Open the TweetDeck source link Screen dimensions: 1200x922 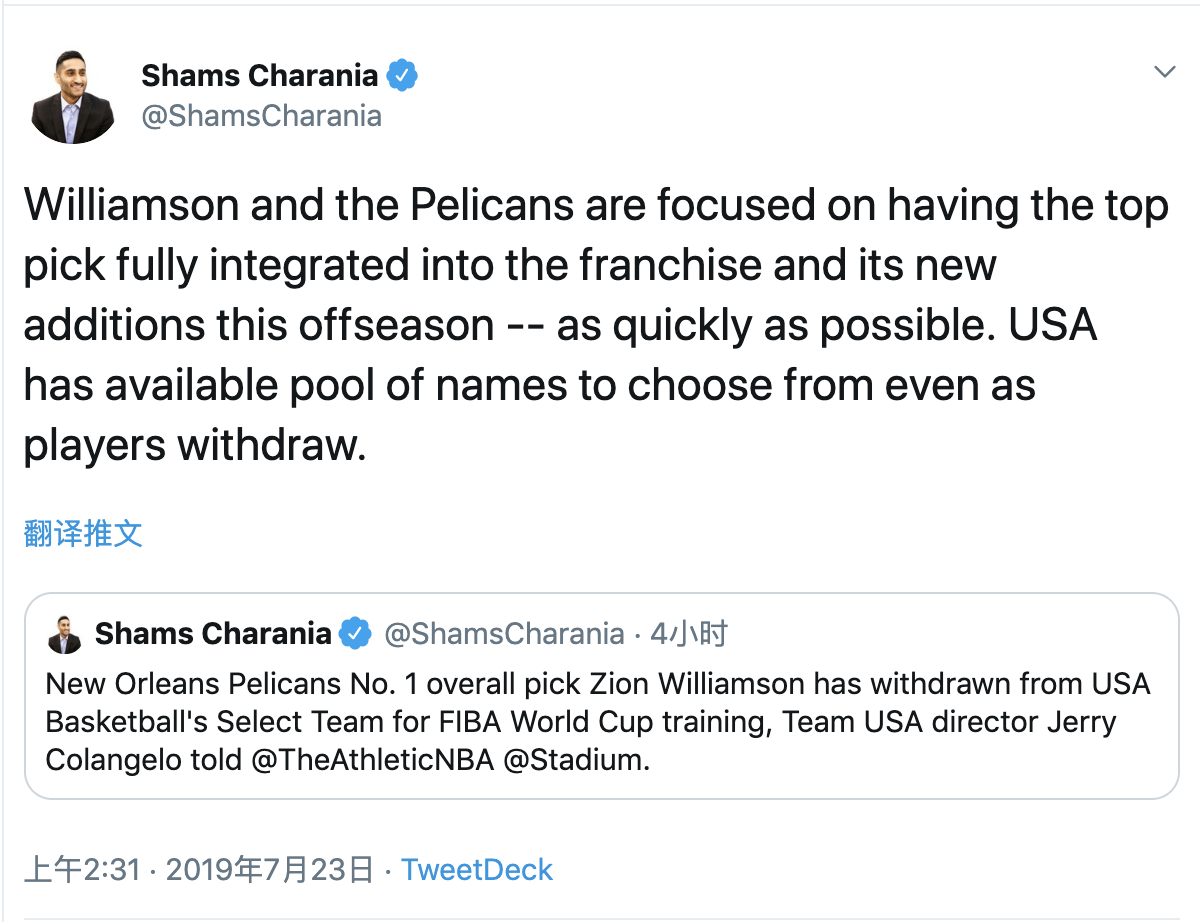tap(477, 870)
